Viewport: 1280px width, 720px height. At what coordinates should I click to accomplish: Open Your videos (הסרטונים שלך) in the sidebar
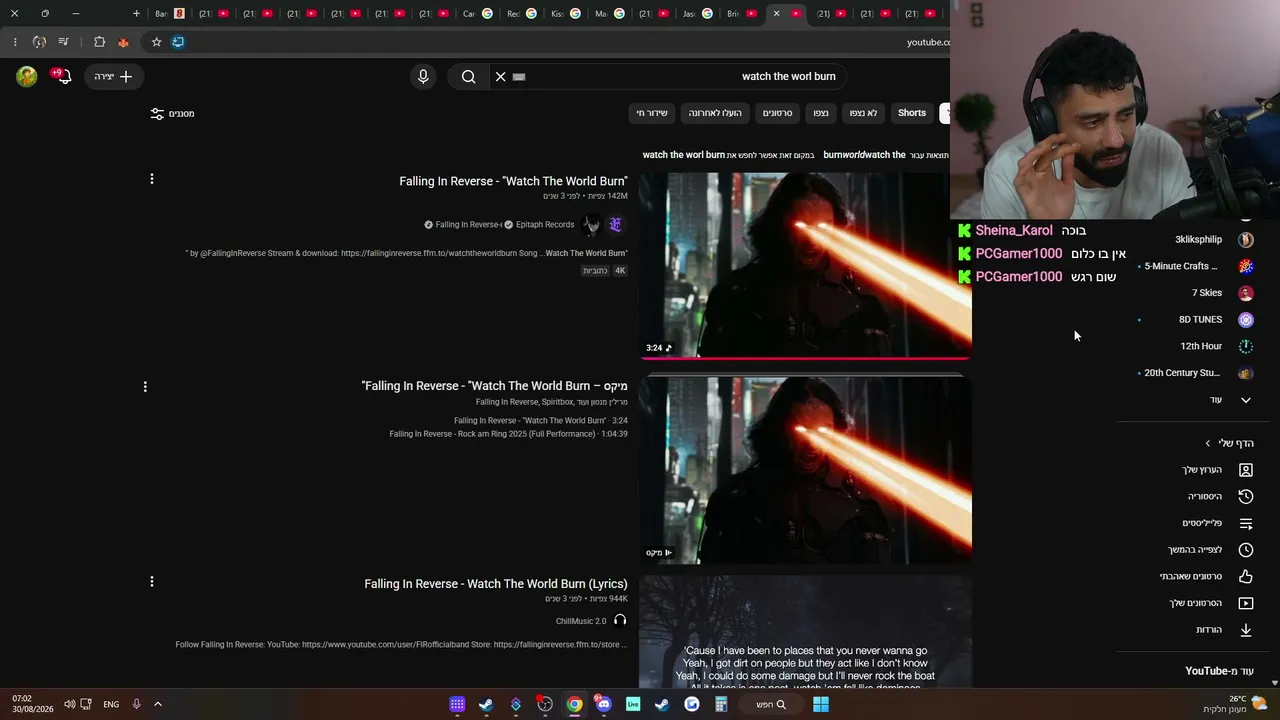tap(1211, 603)
